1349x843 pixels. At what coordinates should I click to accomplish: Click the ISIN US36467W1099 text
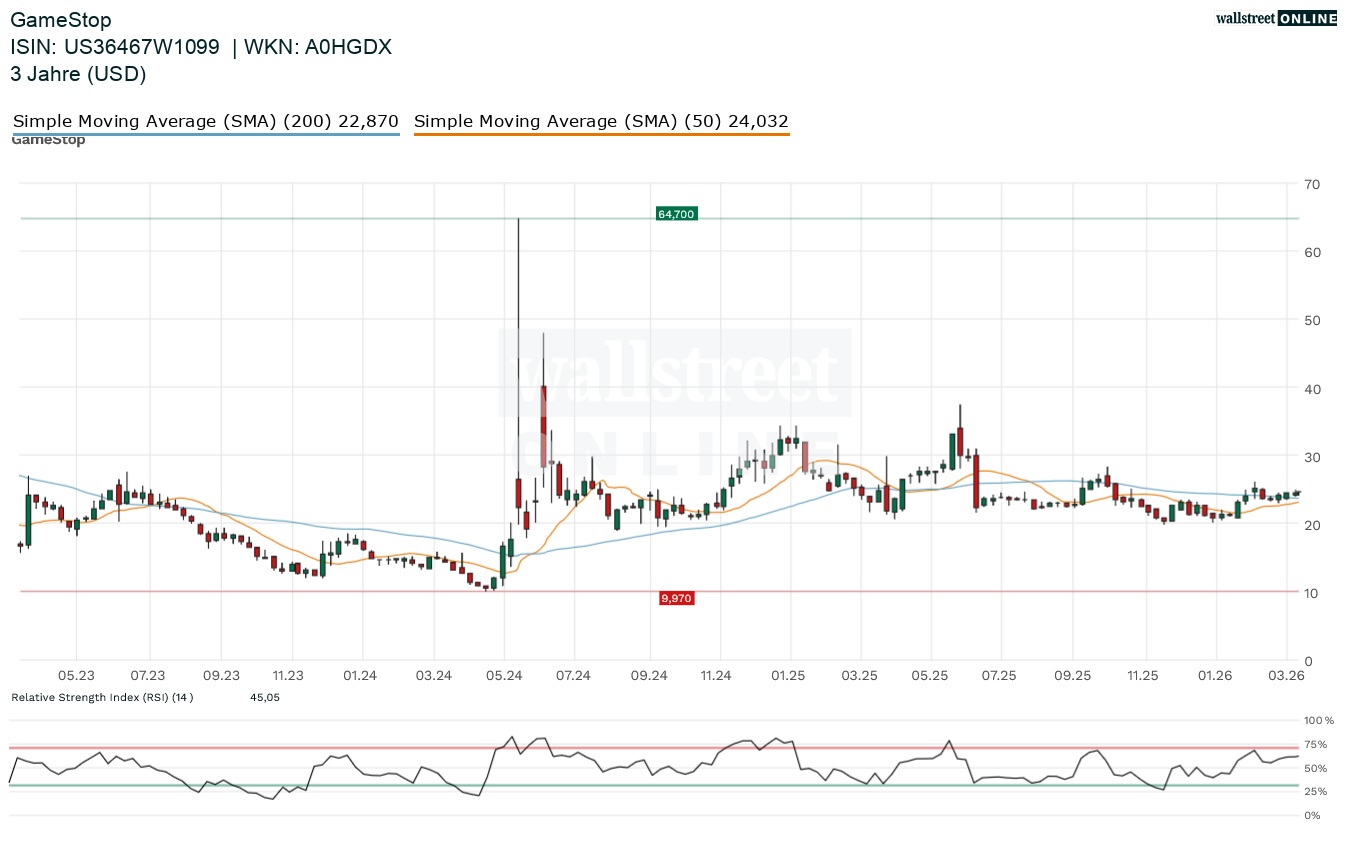tap(116, 47)
